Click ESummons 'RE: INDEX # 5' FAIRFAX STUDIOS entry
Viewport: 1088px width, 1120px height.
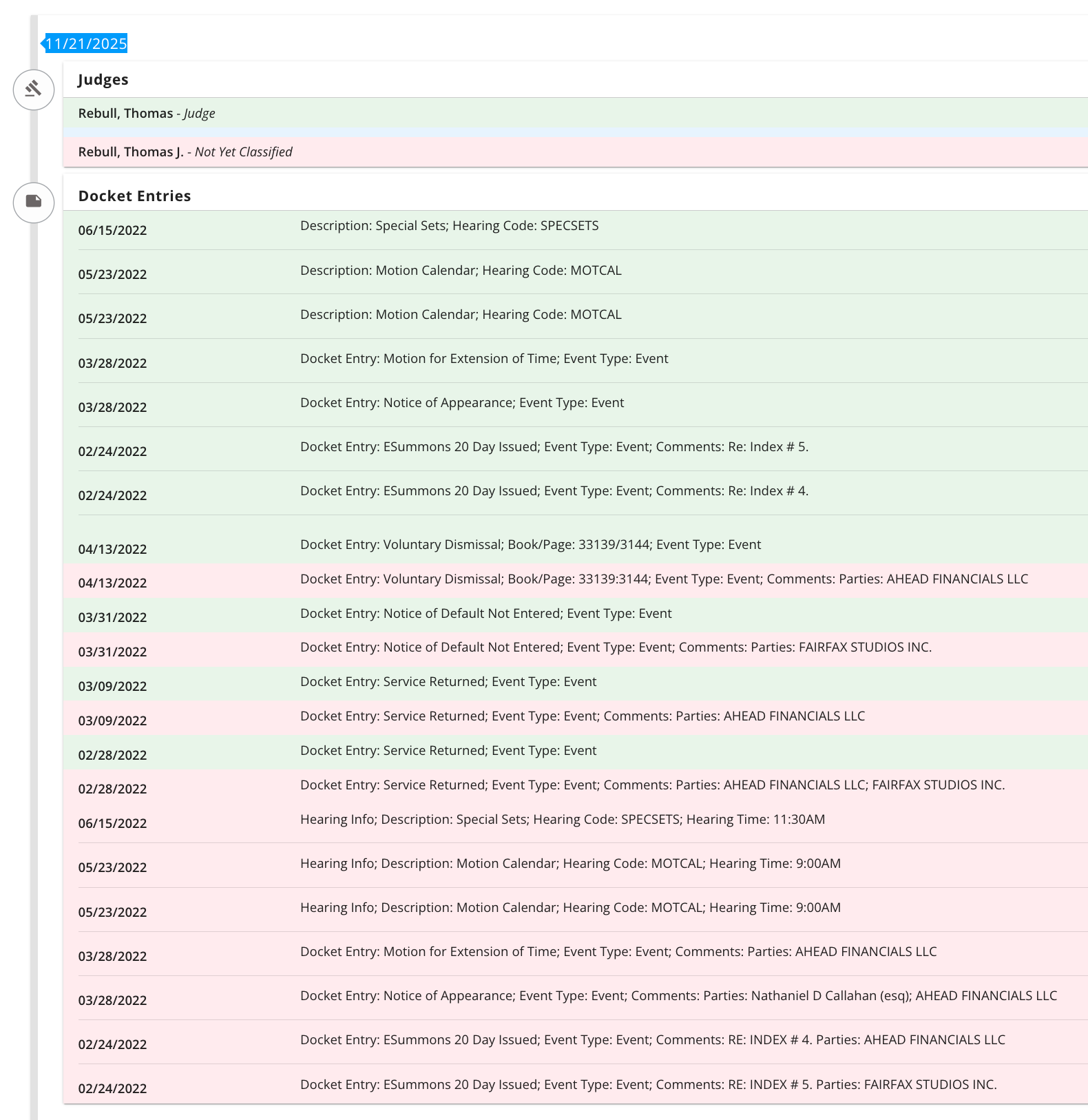(x=648, y=1085)
